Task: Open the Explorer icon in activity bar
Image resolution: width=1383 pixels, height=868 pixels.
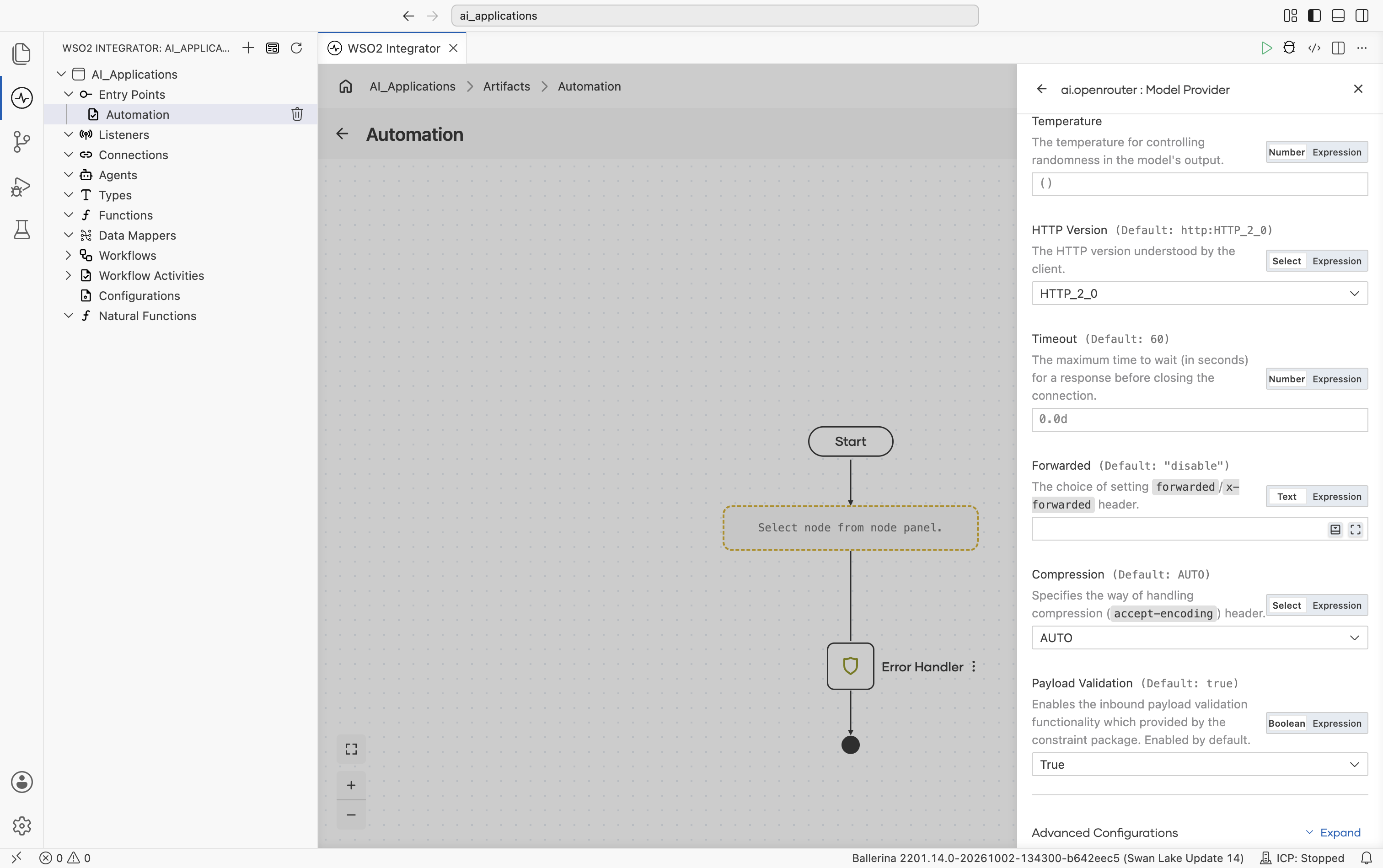Action: point(21,54)
